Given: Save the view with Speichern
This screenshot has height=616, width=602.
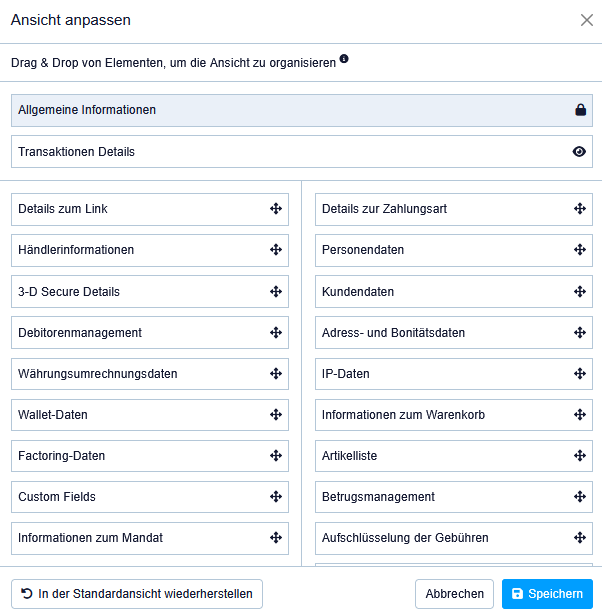Looking at the screenshot, I should tap(547, 594).
